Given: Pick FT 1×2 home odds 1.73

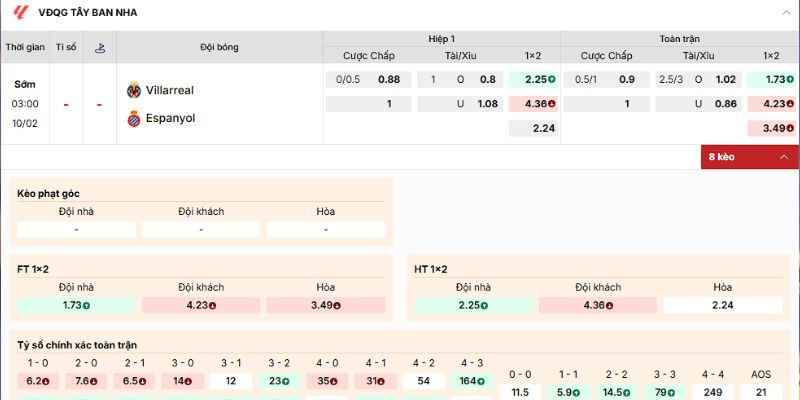Looking at the screenshot, I should 76,305.
